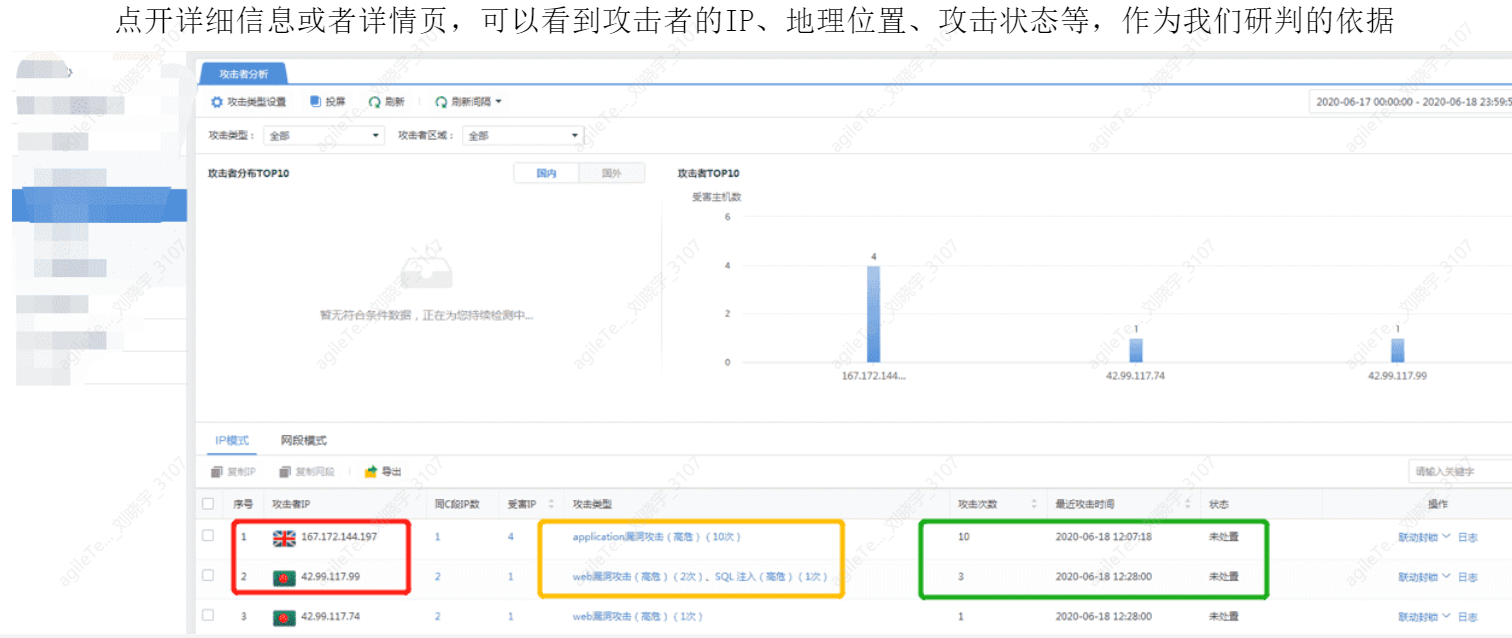Open 日志 for row 167.172.144.197
This screenshot has width=1512, height=638.
click(x=1467, y=537)
